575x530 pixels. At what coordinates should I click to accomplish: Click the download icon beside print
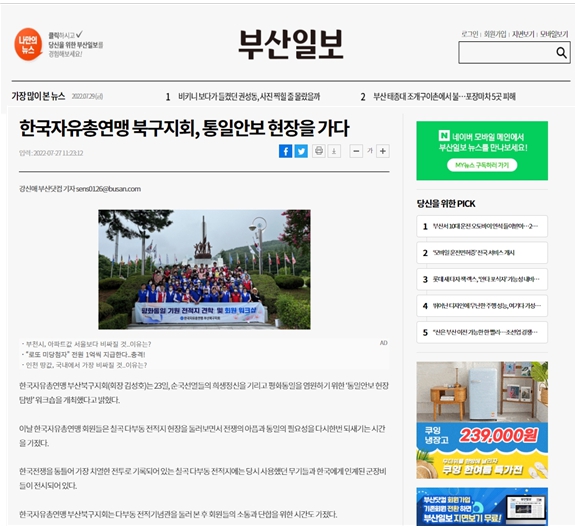(334, 151)
